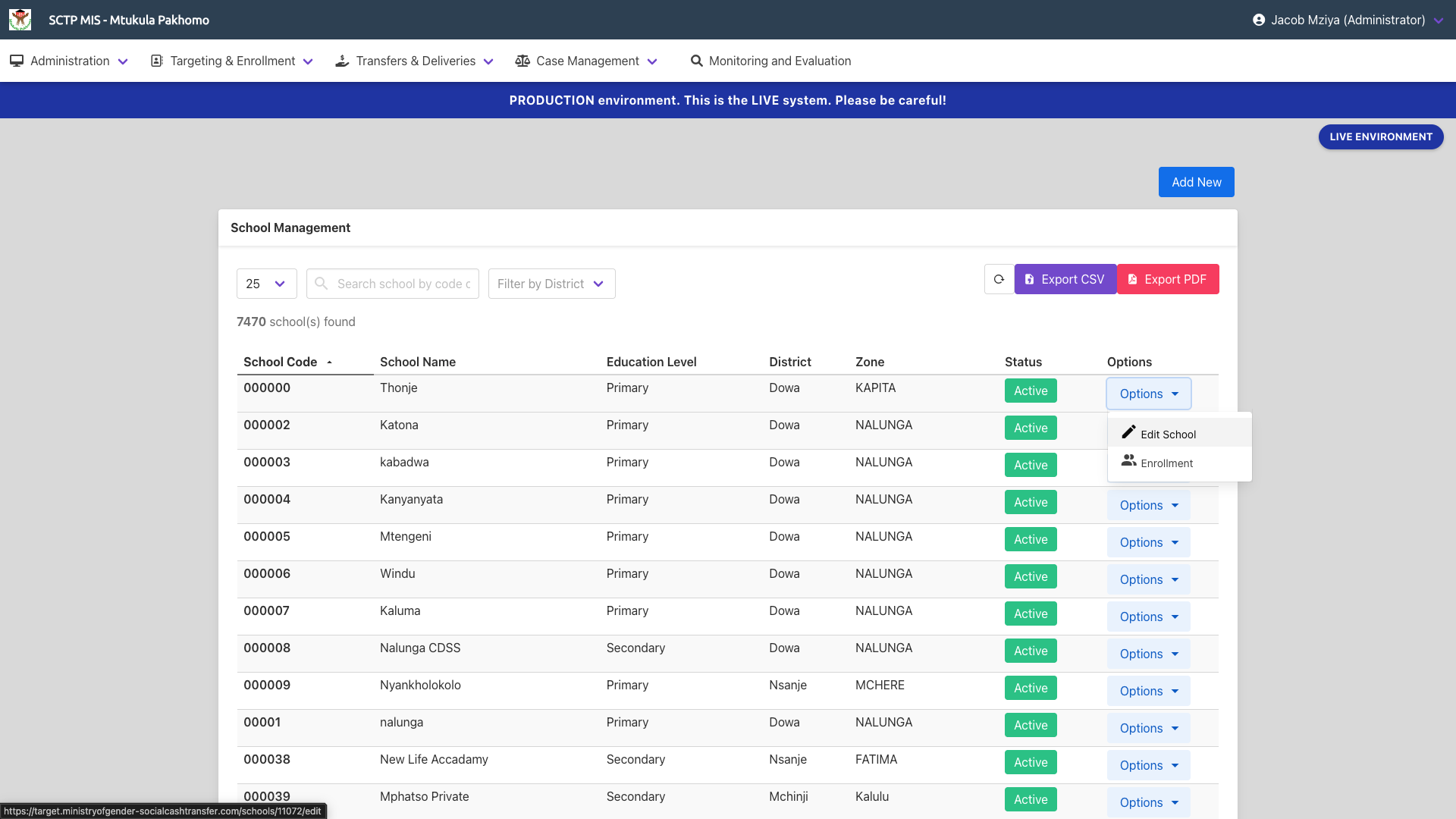1456x819 pixels.
Task: Go to Monitoring and Evaluation
Action: pos(770,61)
